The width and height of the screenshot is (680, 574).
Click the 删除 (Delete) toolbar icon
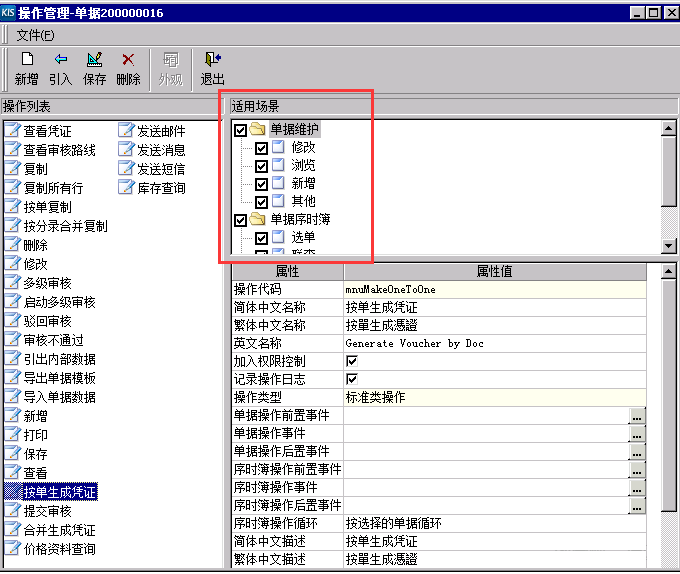point(128,61)
